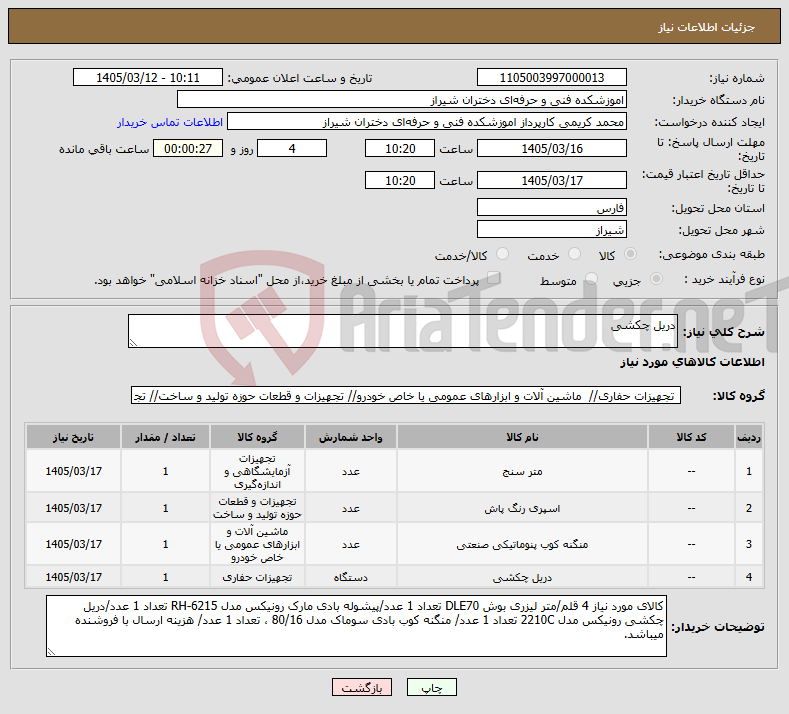This screenshot has height=714, width=789.
Task: Click the requester name field محمد کریمی
Action: 427,122
